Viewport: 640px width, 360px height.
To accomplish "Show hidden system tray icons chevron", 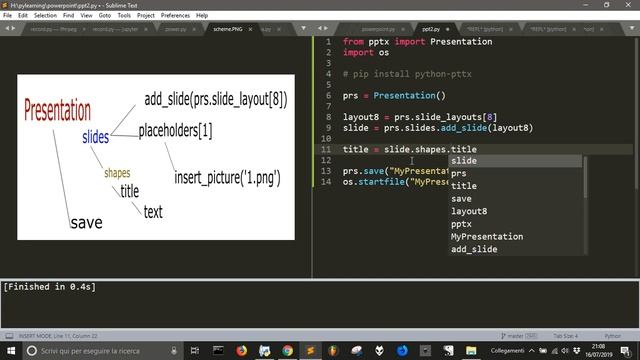I will click(531, 351).
